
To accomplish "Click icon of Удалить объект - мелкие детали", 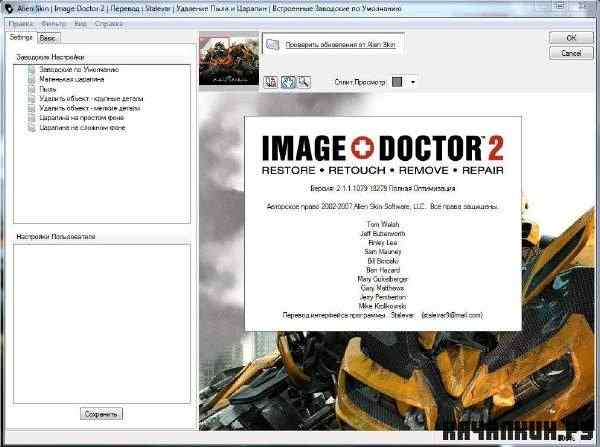I will pos(32,108).
